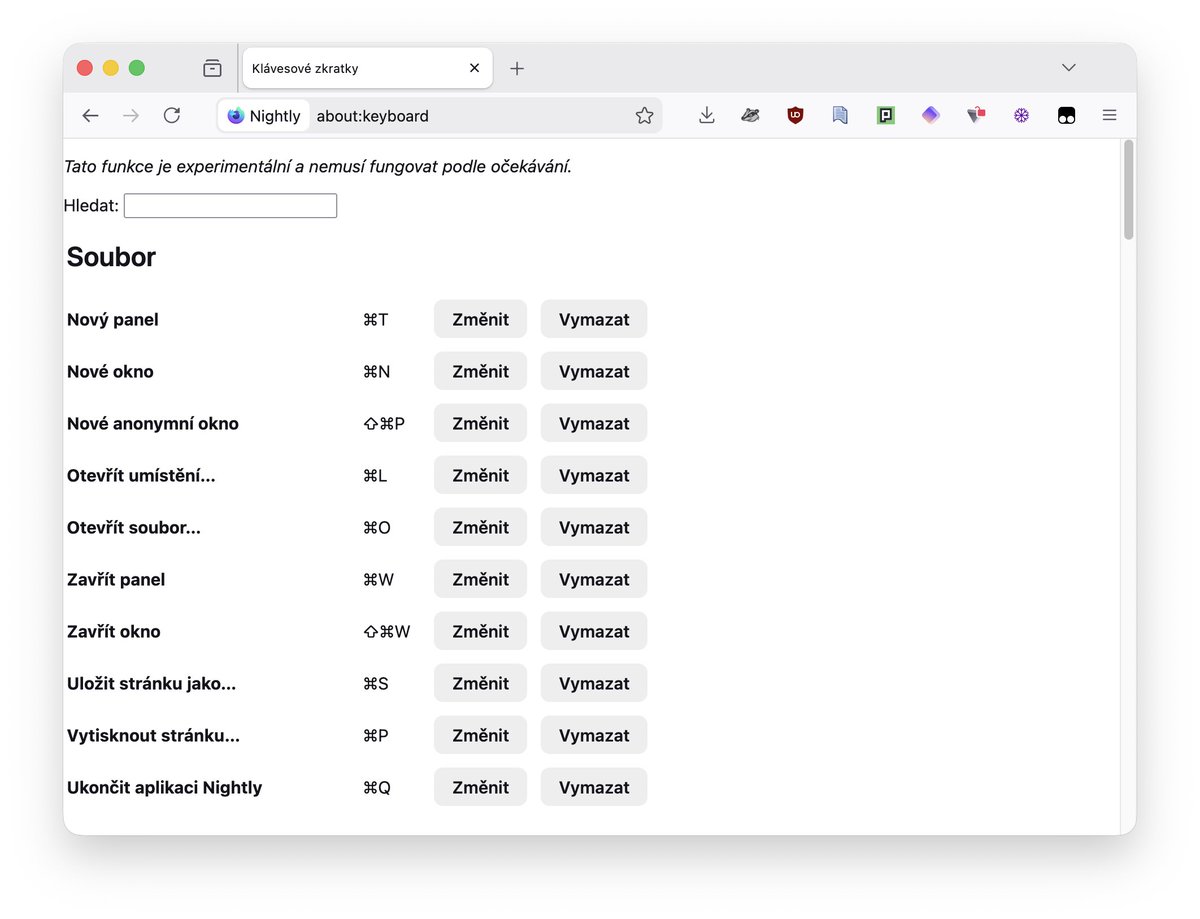This screenshot has height=919, width=1200.
Task: Open the purple snowflake extension
Action: [1021, 115]
